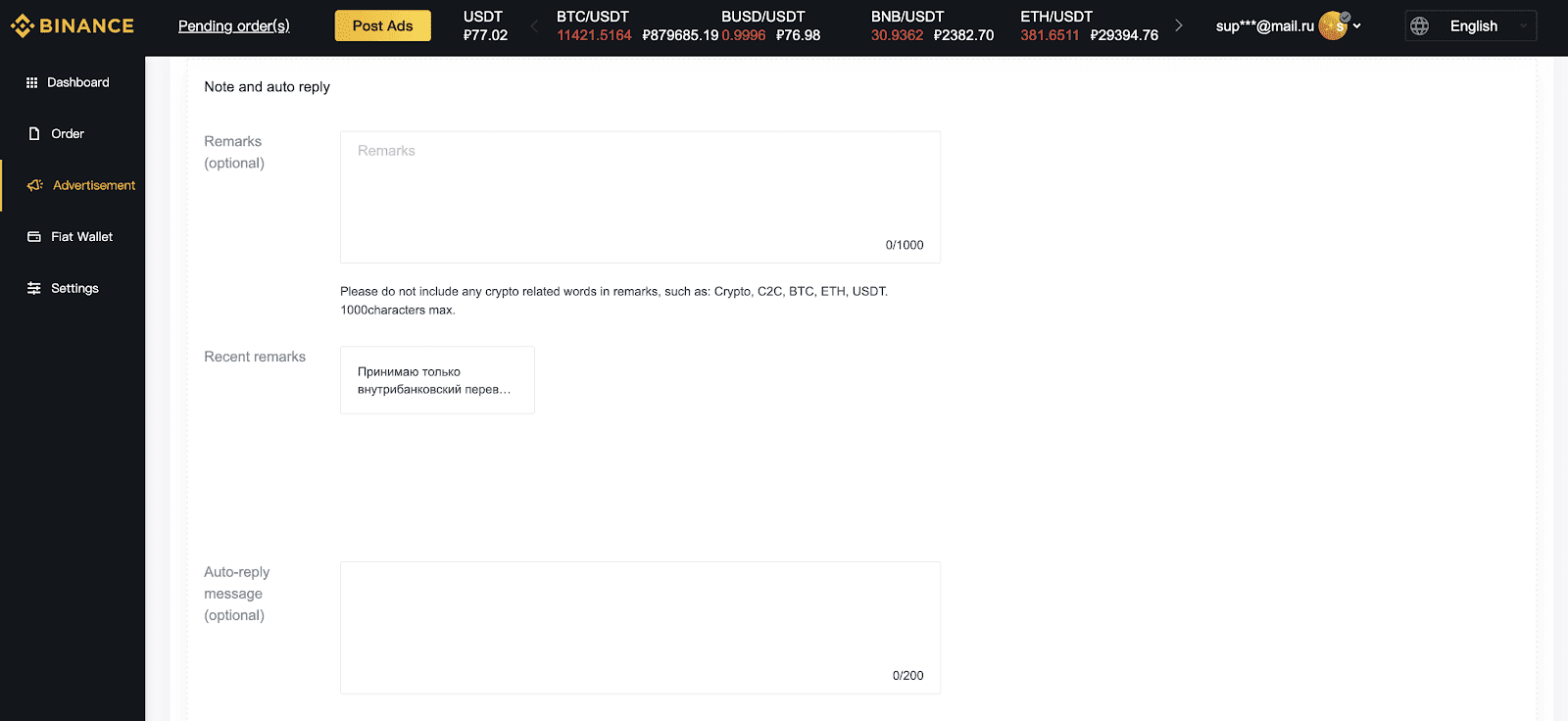Click the Order document icon
Viewport: 1568px width, 721px height.
(34, 134)
